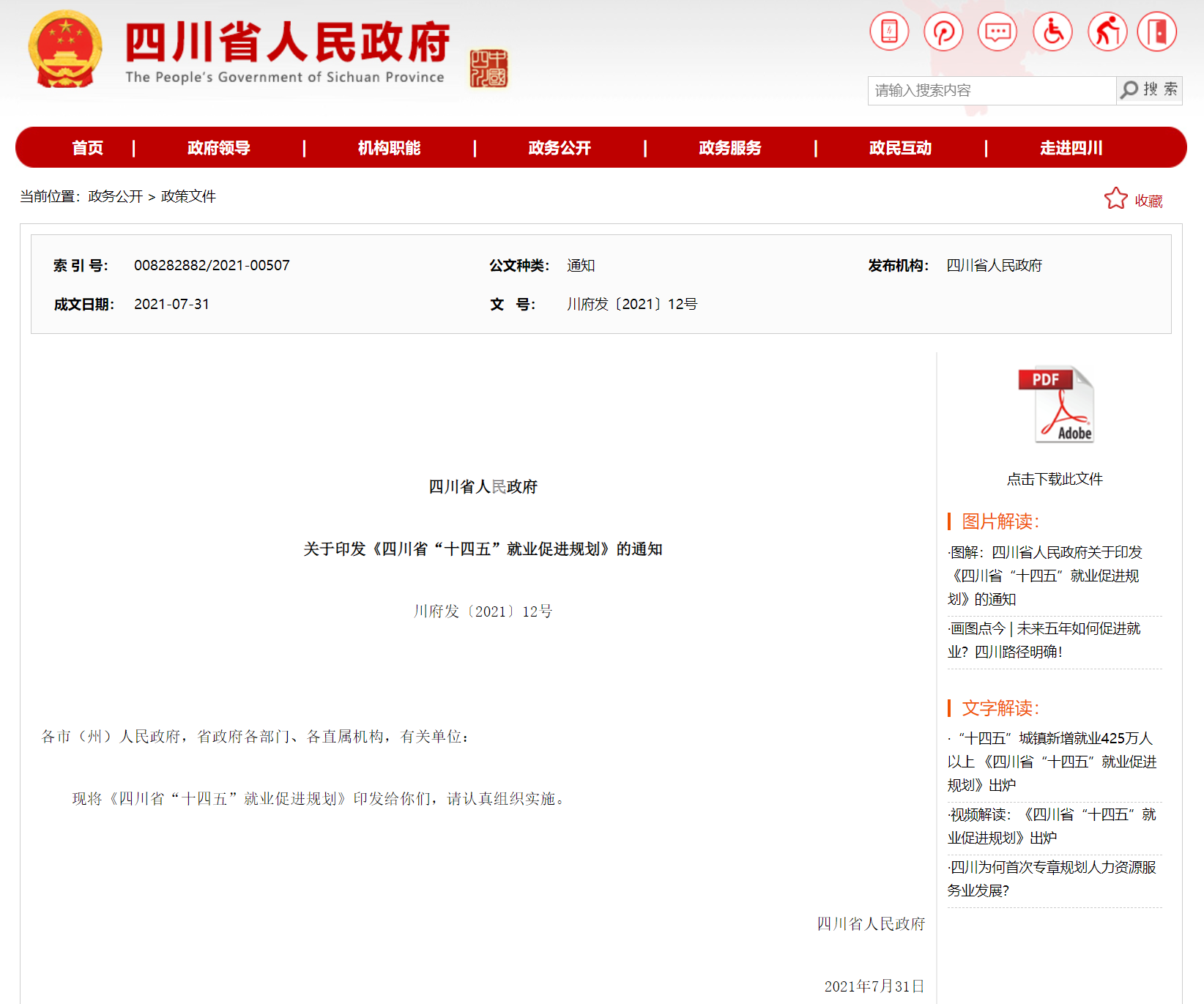
Task: Open 视频解读 四川省十四五就业促进规划 link
Action: tap(1052, 826)
